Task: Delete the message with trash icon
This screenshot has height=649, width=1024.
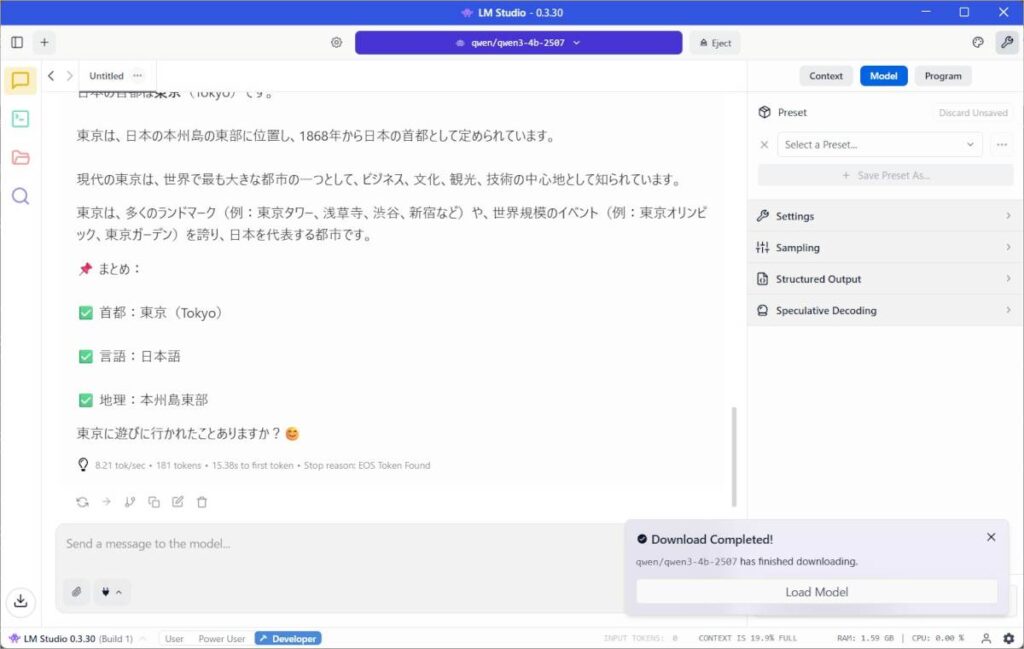Action: (202, 502)
